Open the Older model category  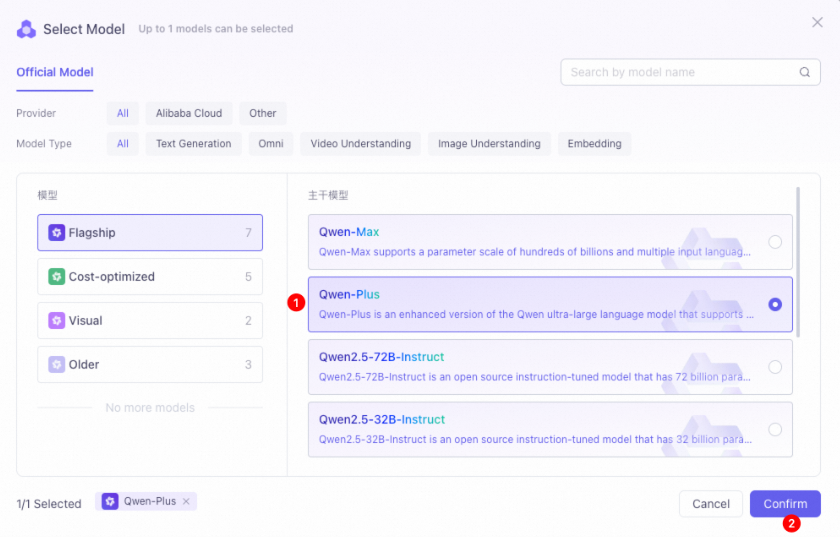pyautogui.click(x=150, y=364)
